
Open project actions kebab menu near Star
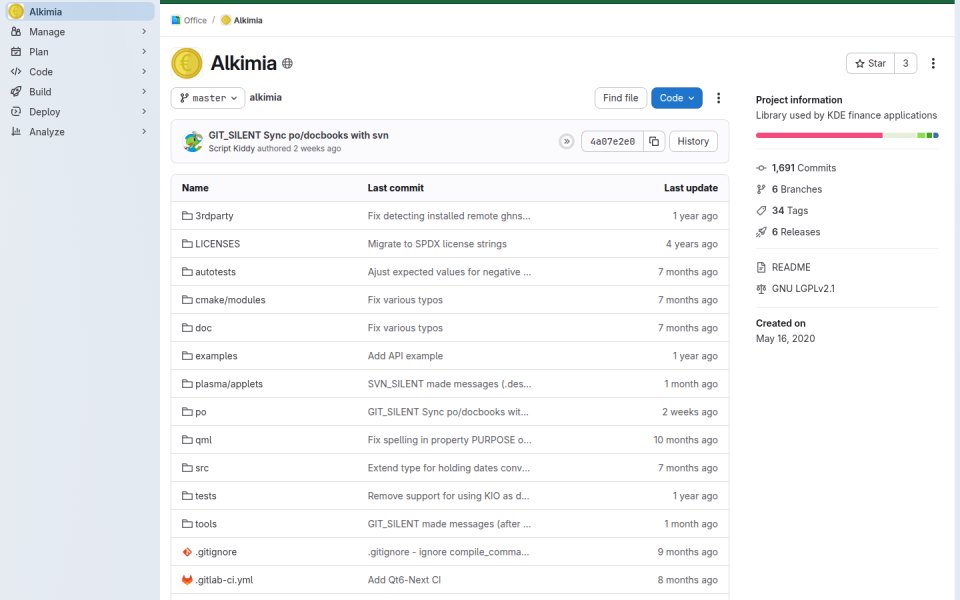pyautogui.click(x=933, y=63)
